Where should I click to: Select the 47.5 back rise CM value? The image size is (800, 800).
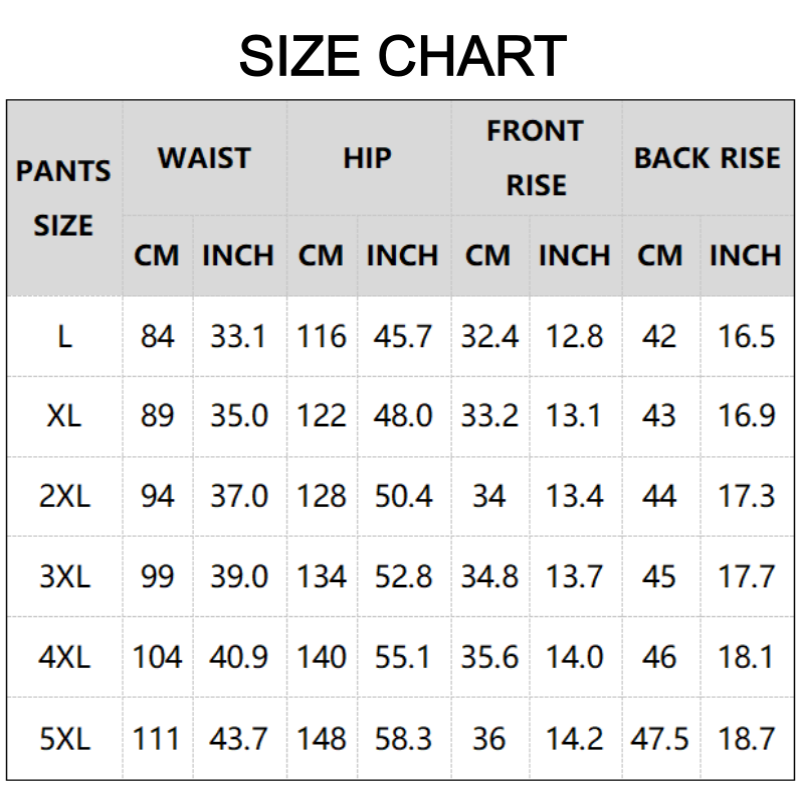coord(660,738)
